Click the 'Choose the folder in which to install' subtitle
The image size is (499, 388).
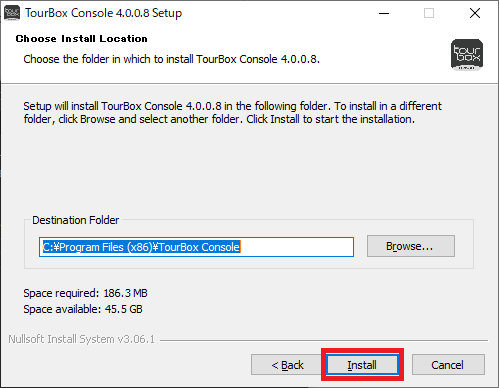pyautogui.click(x=171, y=59)
